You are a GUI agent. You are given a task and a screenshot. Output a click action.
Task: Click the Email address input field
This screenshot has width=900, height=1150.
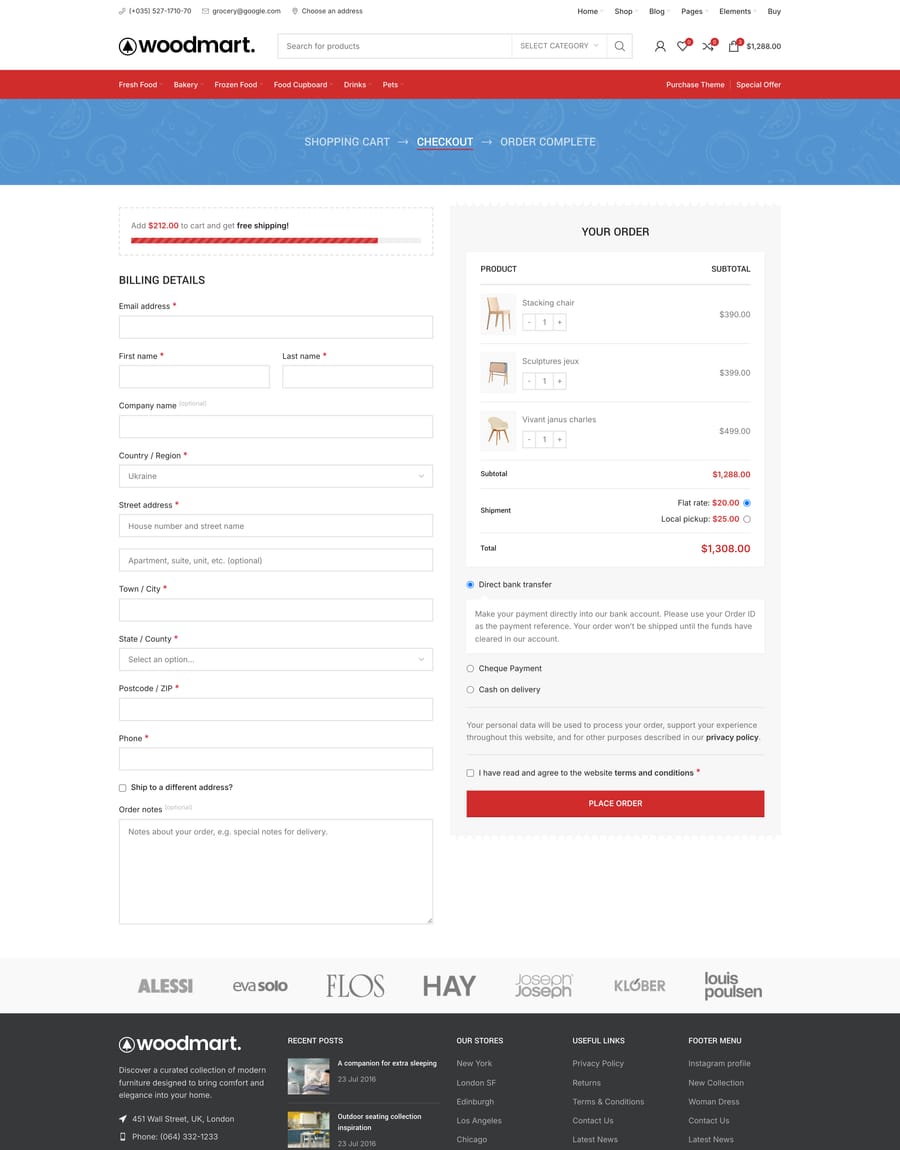(276, 327)
